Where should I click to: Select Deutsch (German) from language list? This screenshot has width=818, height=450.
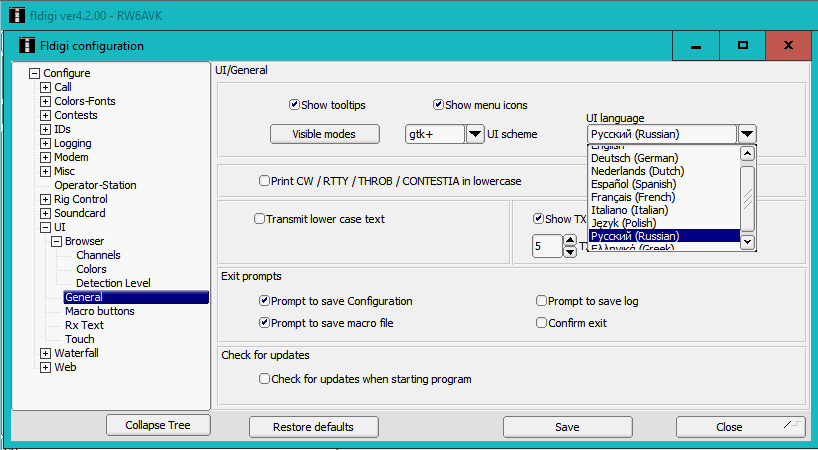coord(634,158)
